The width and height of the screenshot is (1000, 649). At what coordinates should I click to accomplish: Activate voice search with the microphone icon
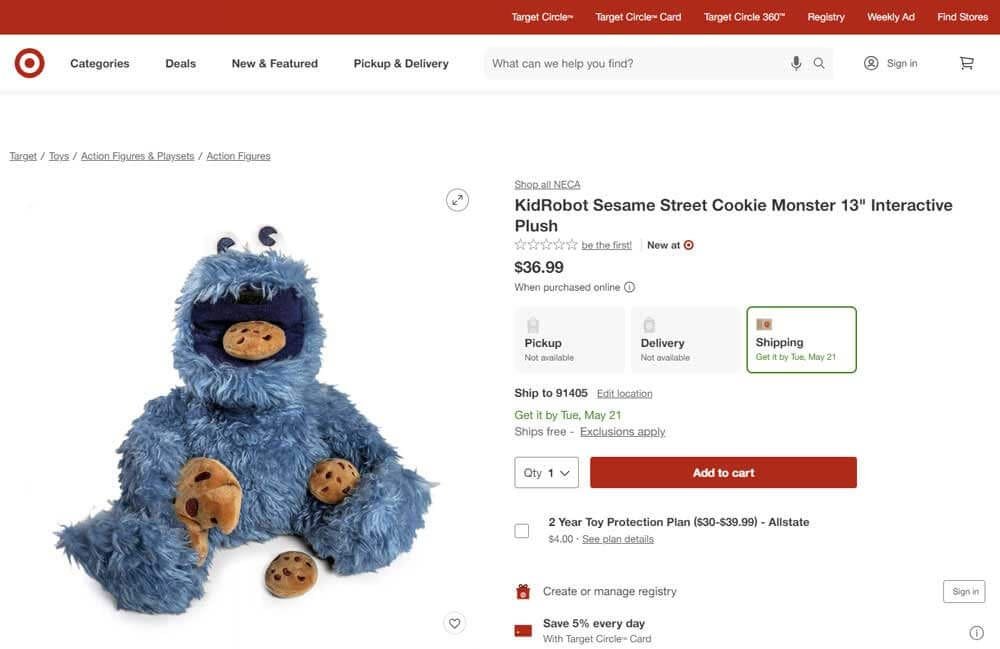point(795,62)
